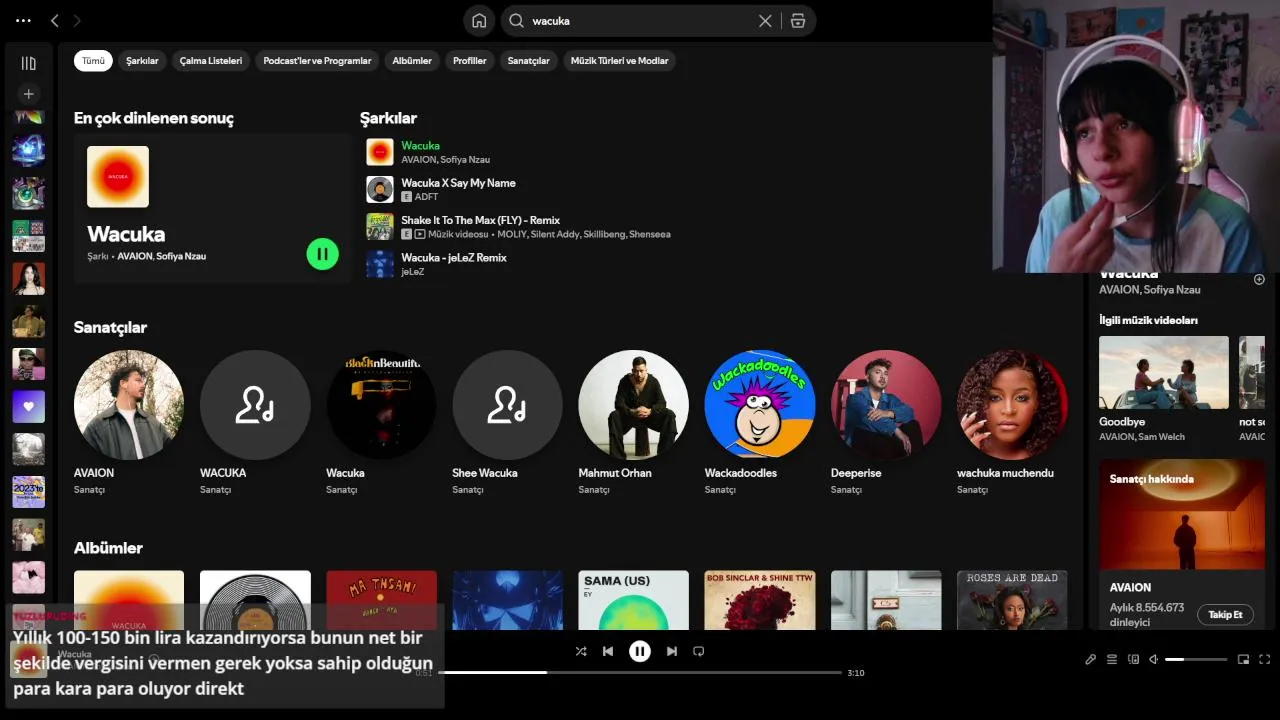Viewport: 1280px width, 720px height.
Task: Click the jeLeZ artist name
Action: click(x=413, y=272)
